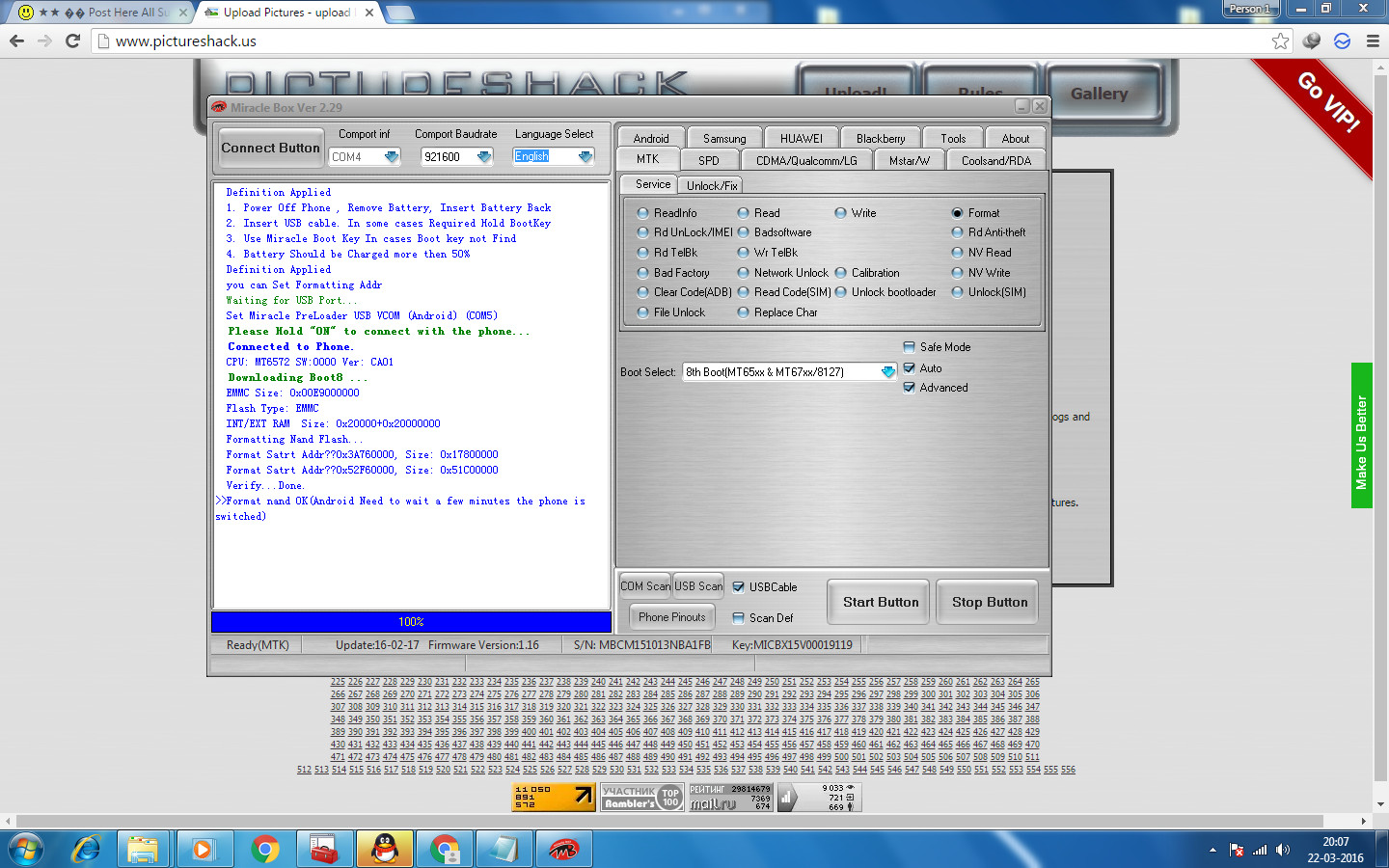Image resolution: width=1389 pixels, height=868 pixels.
Task: Open the Action Center flag tray icon
Action: click(1237, 850)
